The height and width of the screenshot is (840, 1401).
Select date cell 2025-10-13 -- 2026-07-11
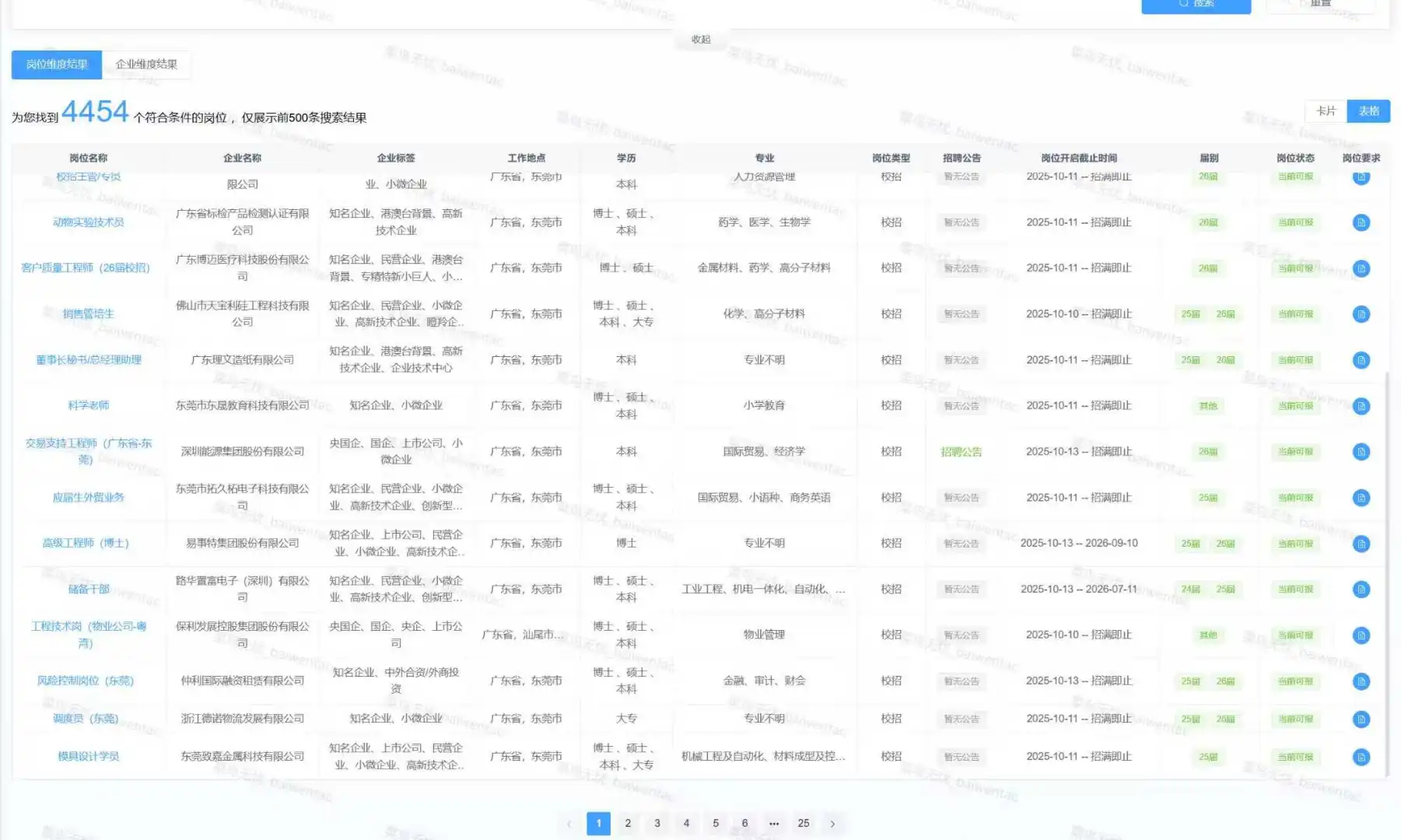1079,590
